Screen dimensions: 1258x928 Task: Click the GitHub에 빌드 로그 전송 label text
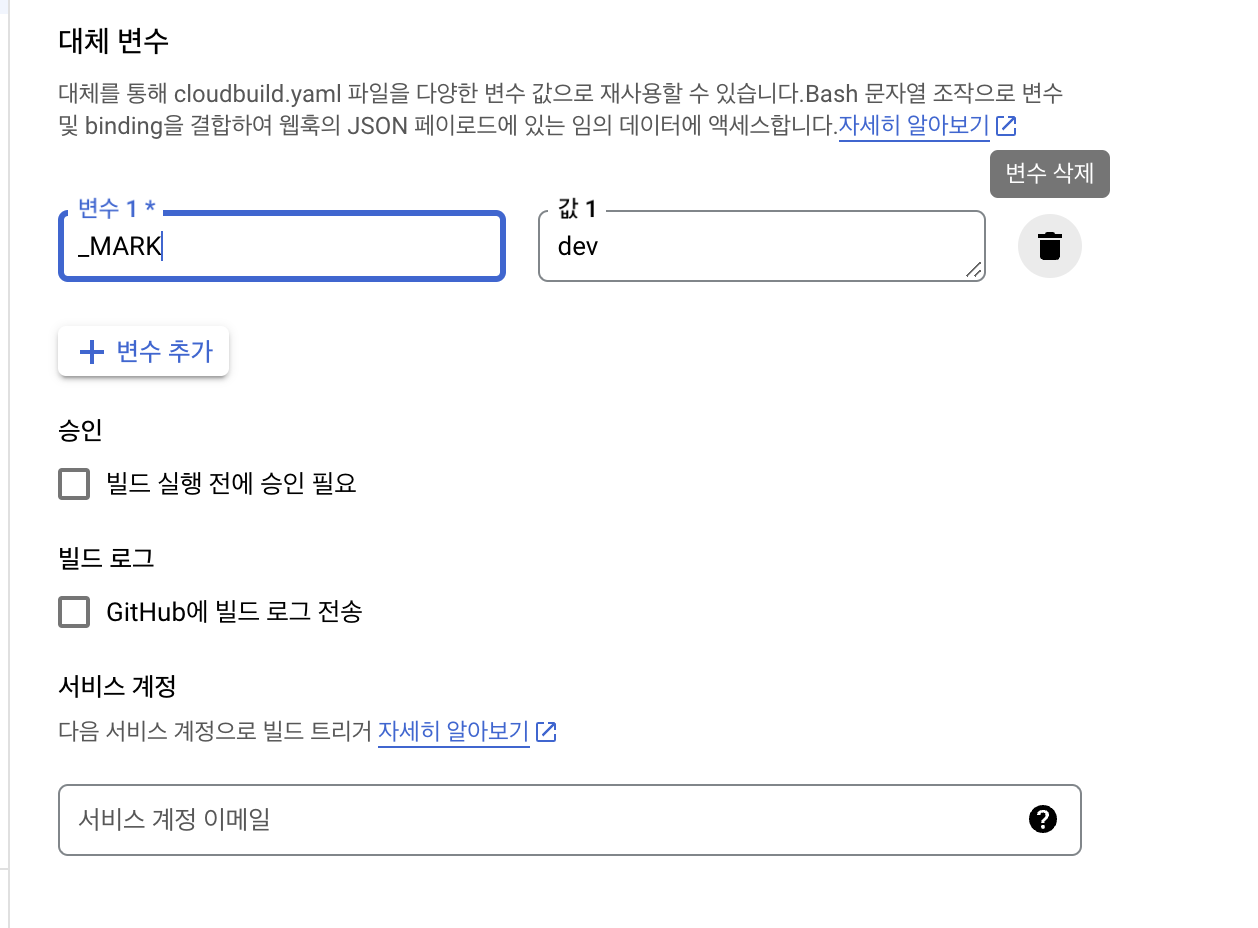(234, 612)
